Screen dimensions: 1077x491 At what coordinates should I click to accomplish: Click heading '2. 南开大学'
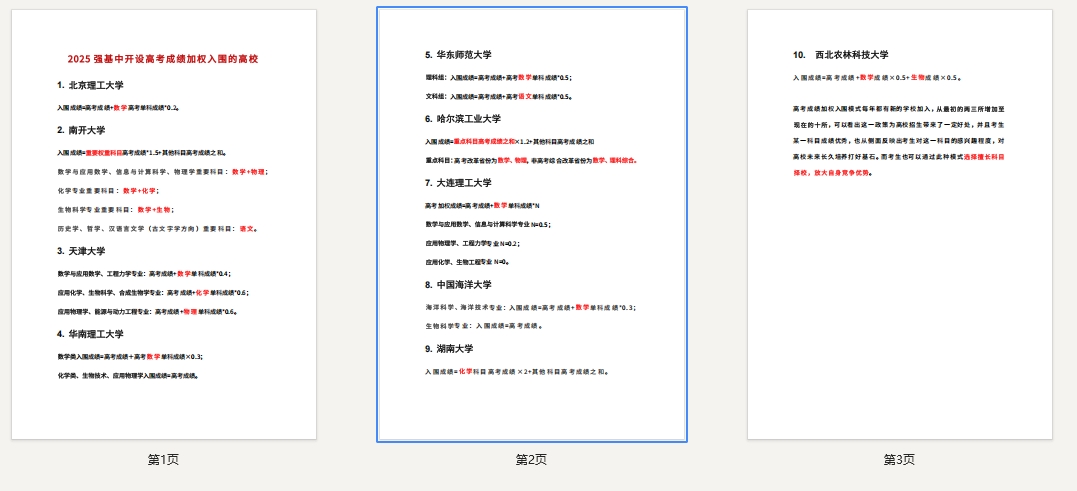coord(82,130)
